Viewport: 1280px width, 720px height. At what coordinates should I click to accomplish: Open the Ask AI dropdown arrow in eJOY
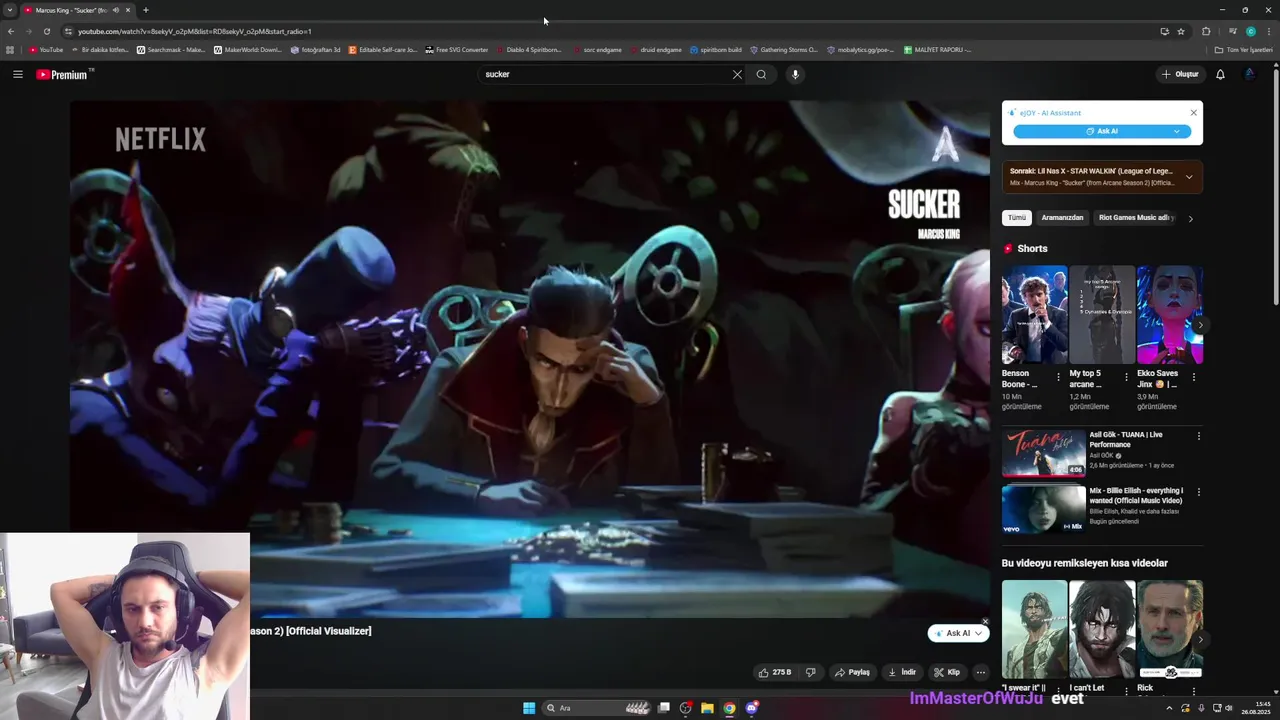[1177, 131]
